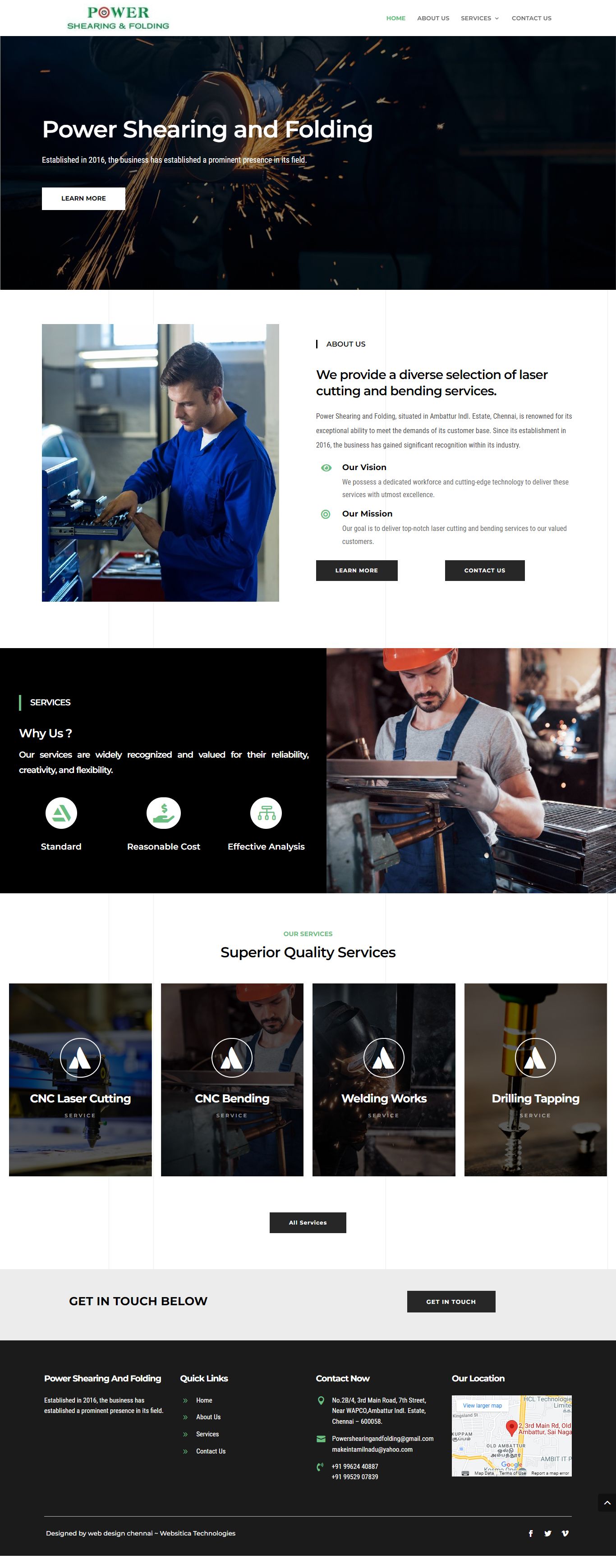Click the Effective Analysis hierarchy icon
Image resolution: width=616 pixels, height=1568 pixels.
[266, 813]
